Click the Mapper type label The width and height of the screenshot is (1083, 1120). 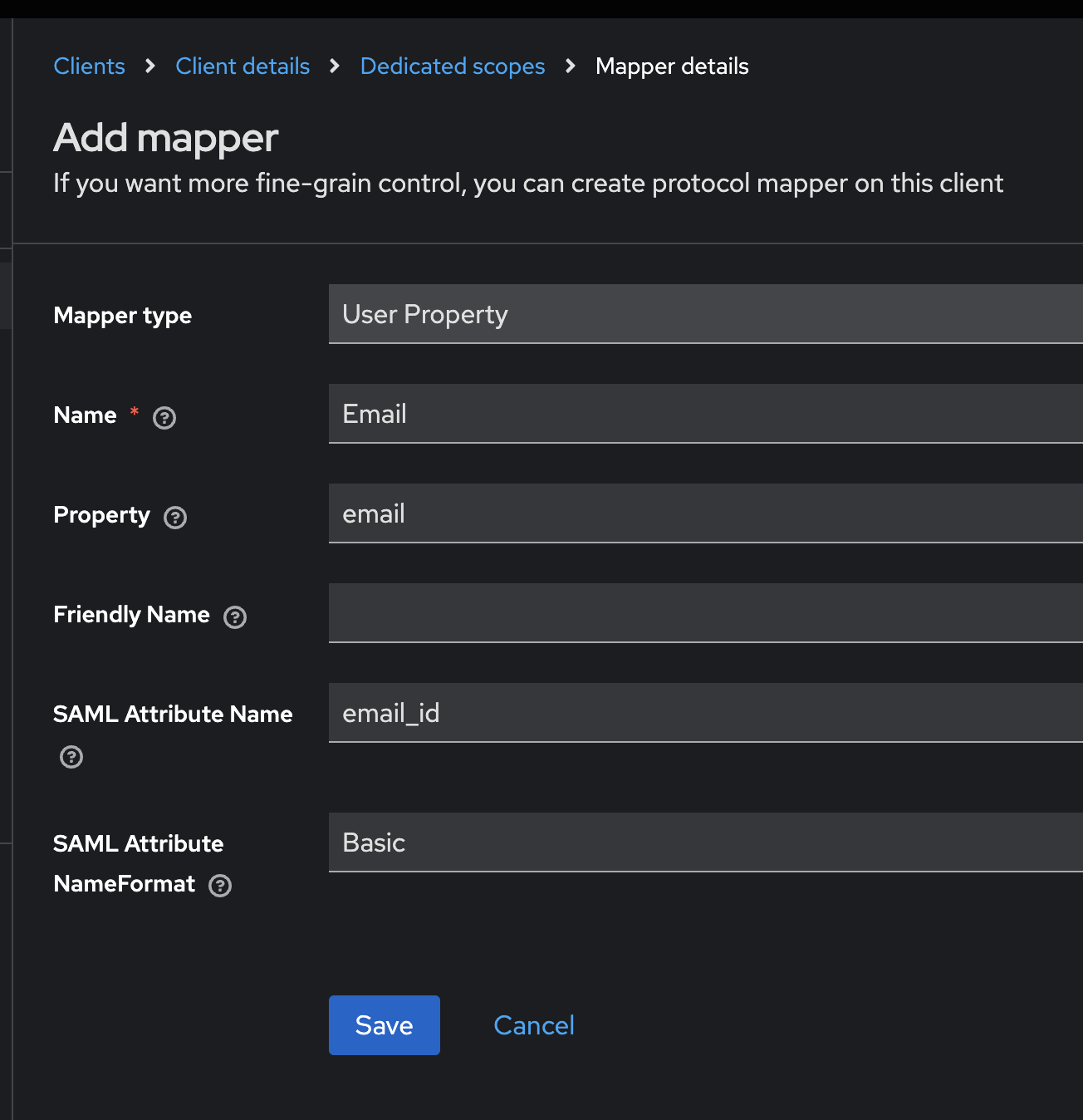(122, 316)
